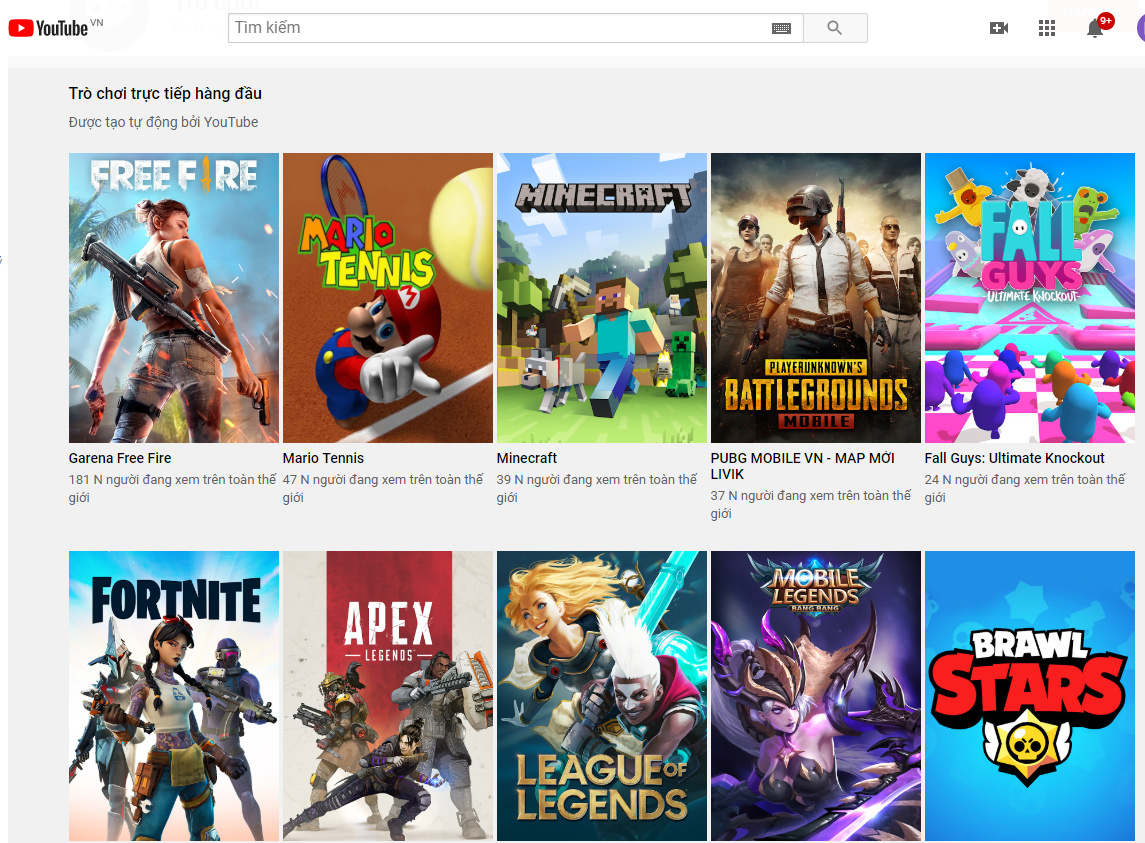The image size is (1145, 843).
Task: Click the YouTube logo to go home
Action: coord(48,28)
